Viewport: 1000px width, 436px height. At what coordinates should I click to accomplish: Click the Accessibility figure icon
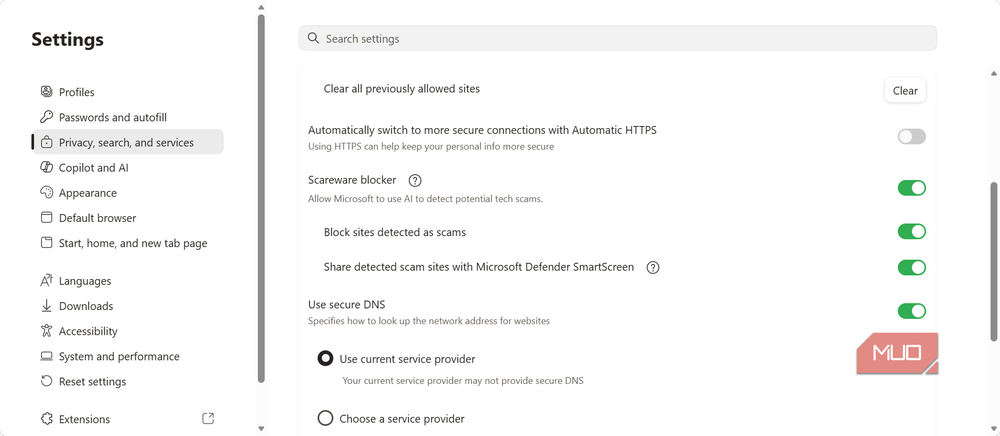click(x=46, y=331)
